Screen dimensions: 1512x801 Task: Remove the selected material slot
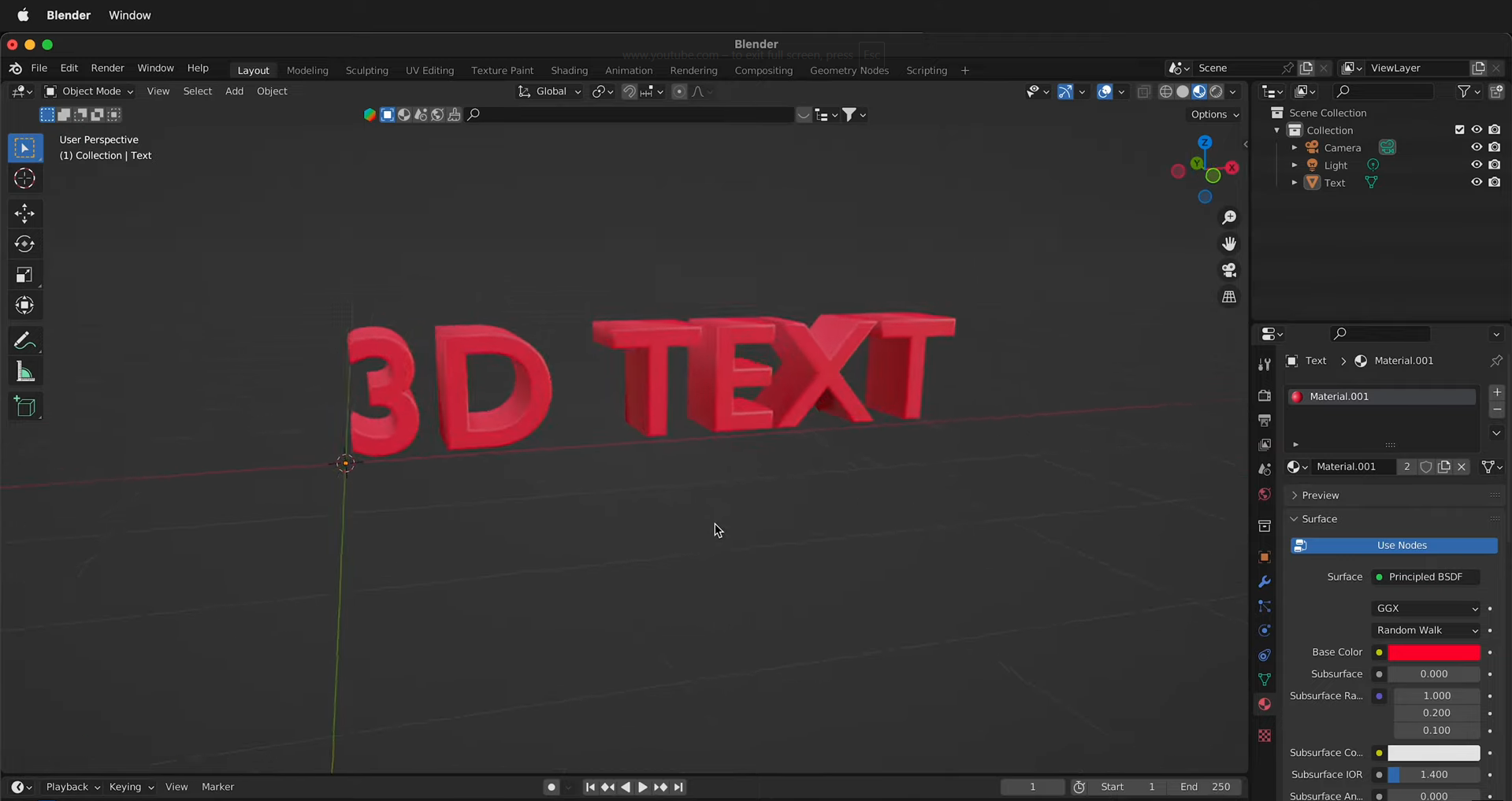[x=1497, y=410]
